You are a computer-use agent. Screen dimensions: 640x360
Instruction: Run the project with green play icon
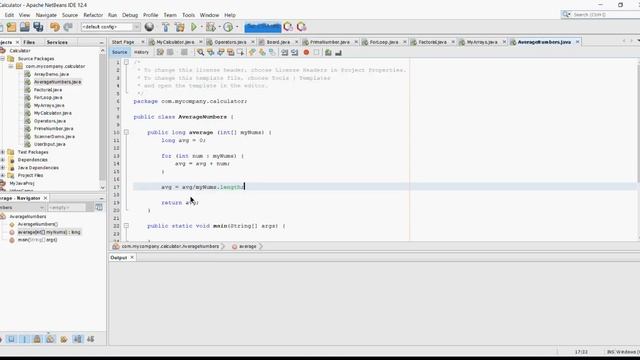(x=194, y=27)
